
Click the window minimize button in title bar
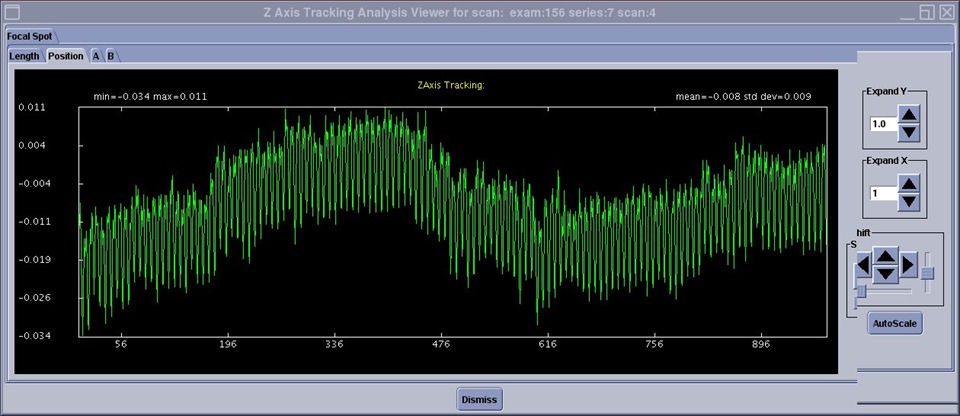[x=908, y=12]
